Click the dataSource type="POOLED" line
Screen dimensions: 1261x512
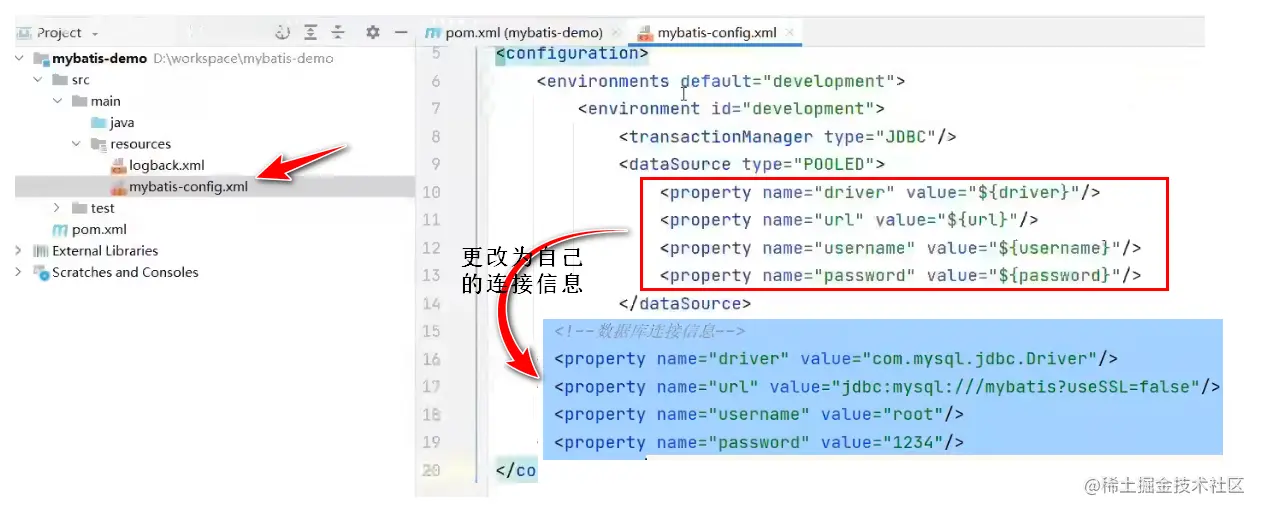pyautogui.click(x=752, y=165)
